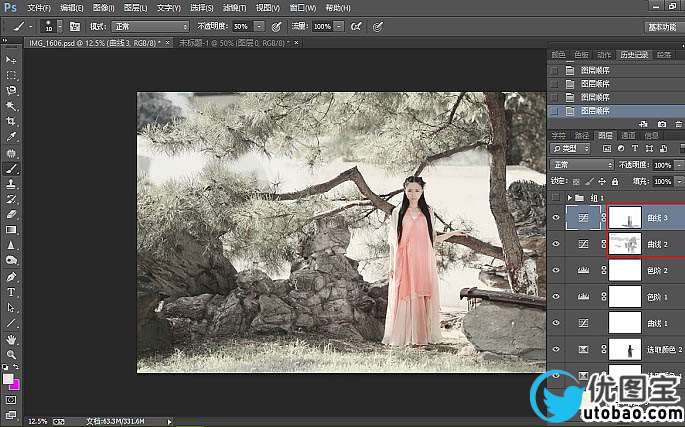Switch to the 通道 panel tab
Screen dimensions: 685x427
tap(628, 135)
